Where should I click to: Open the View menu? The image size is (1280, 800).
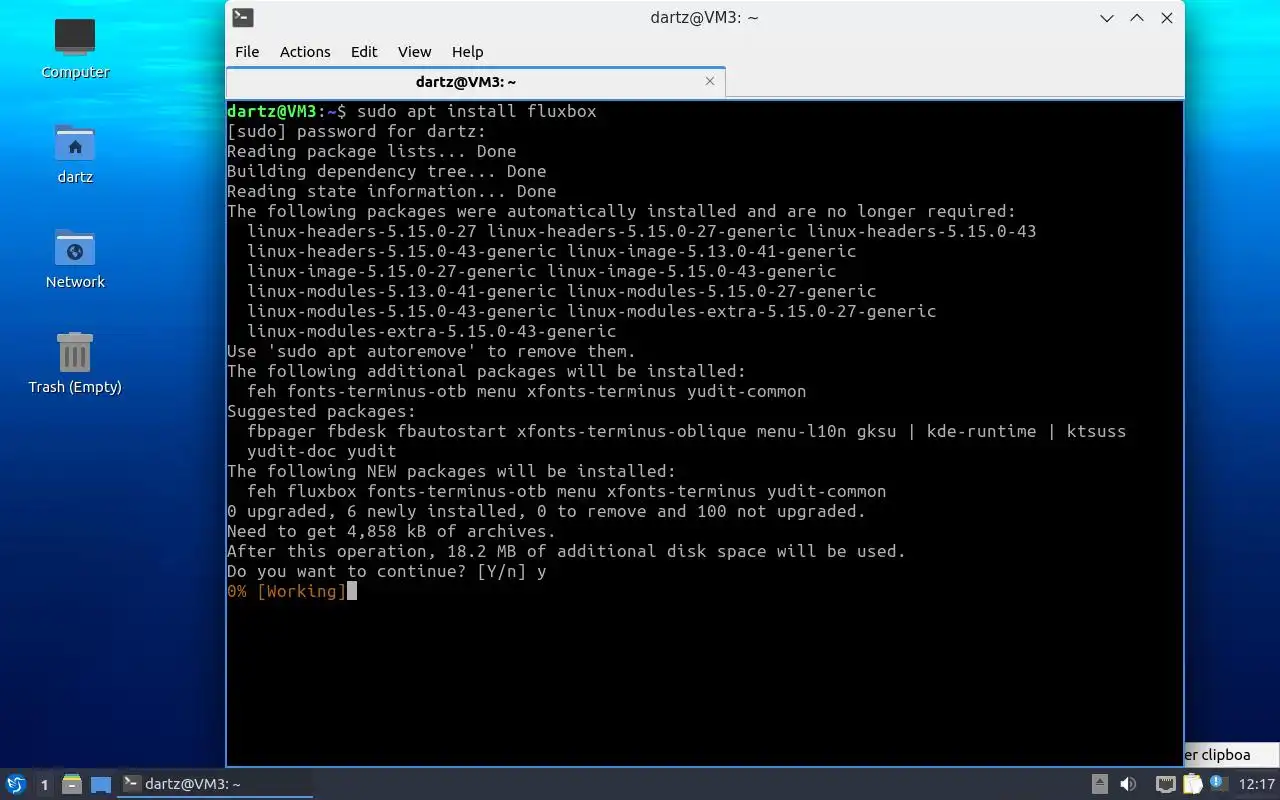pyautogui.click(x=415, y=52)
